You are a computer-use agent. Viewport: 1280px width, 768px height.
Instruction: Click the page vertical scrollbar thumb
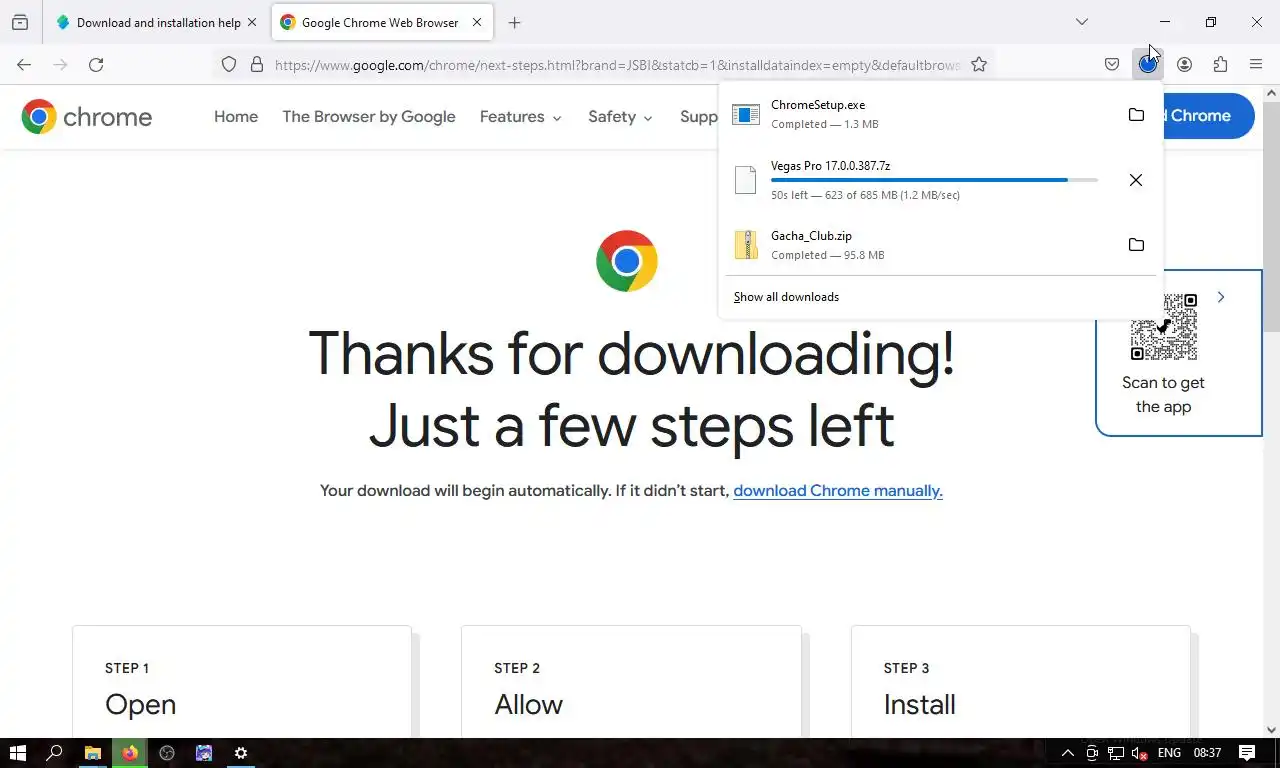coord(1271,216)
